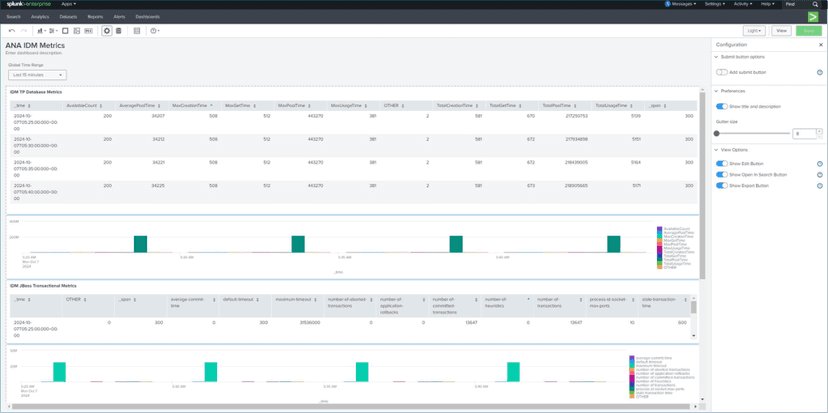Click the View button

pyautogui.click(x=782, y=31)
